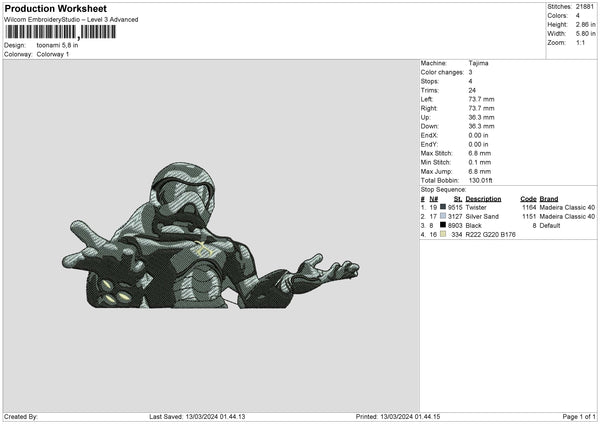The height and width of the screenshot is (424, 600).
Task: Click the Stop Sequence section label
Action: 443,188
